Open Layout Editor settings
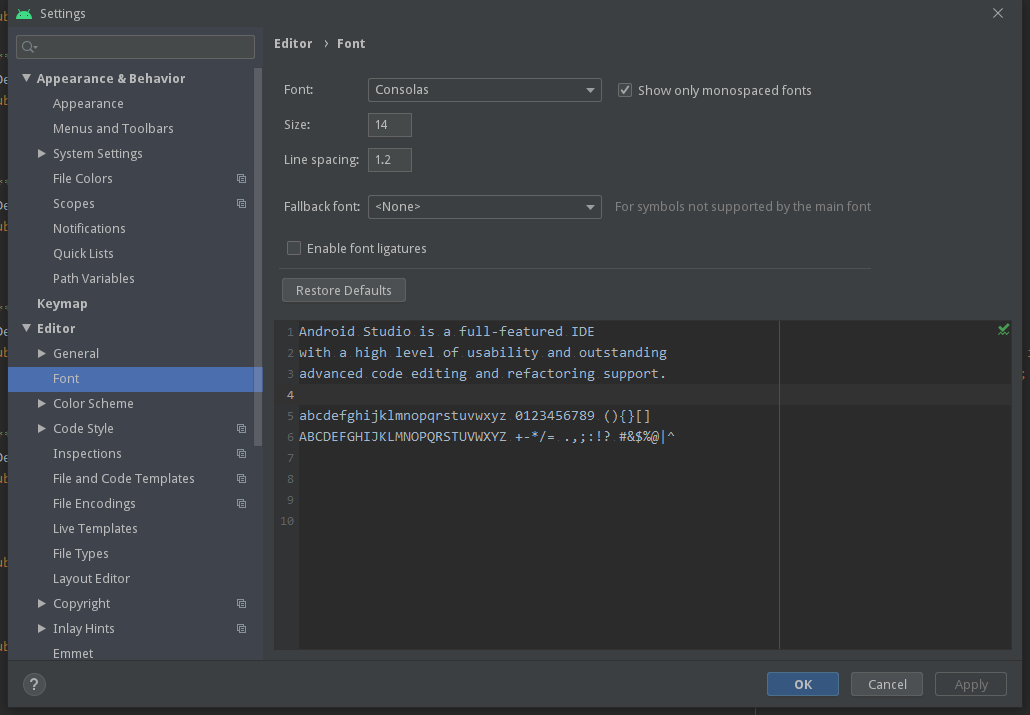This screenshot has width=1030, height=715. tap(91, 579)
